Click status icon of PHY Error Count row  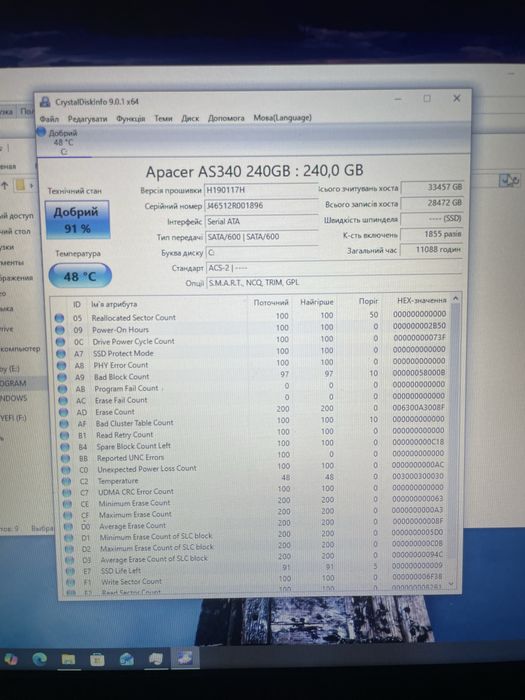coord(61,366)
